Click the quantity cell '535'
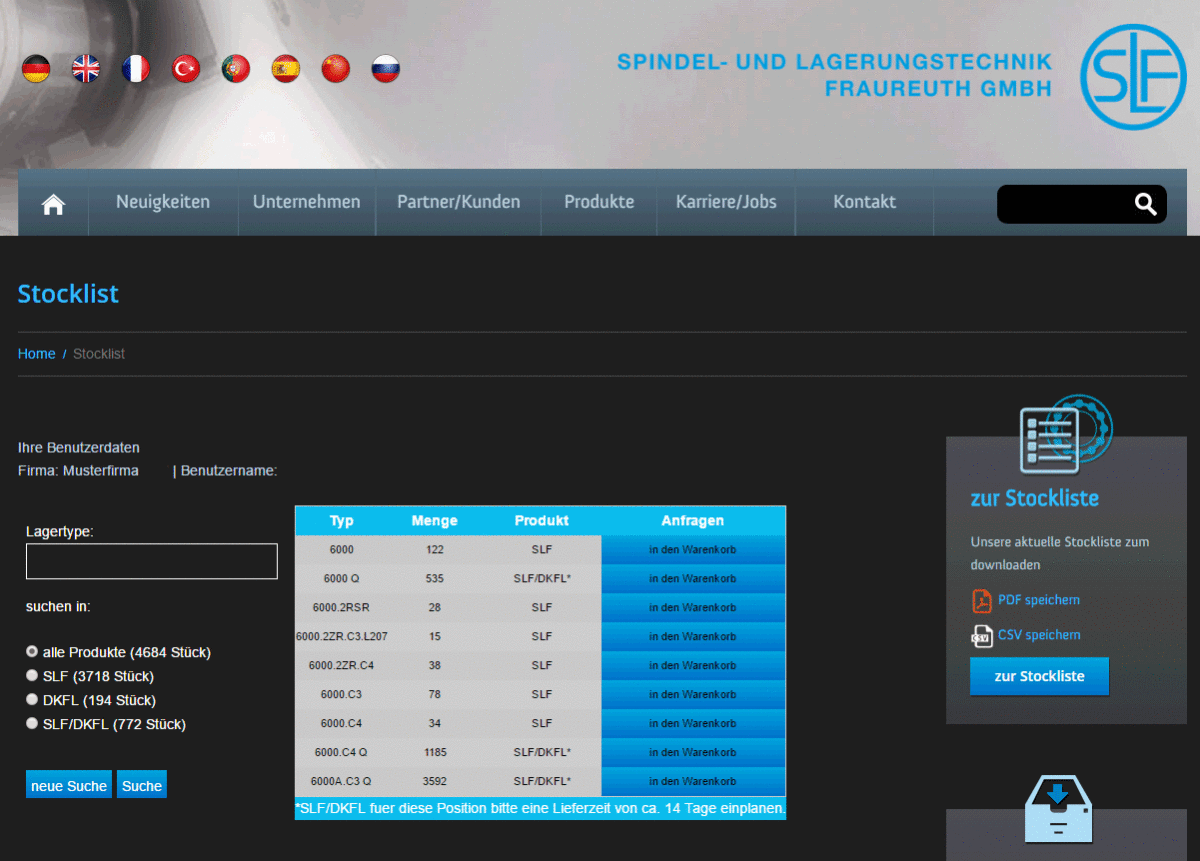Screen dimensions: 1200x861 point(435,579)
